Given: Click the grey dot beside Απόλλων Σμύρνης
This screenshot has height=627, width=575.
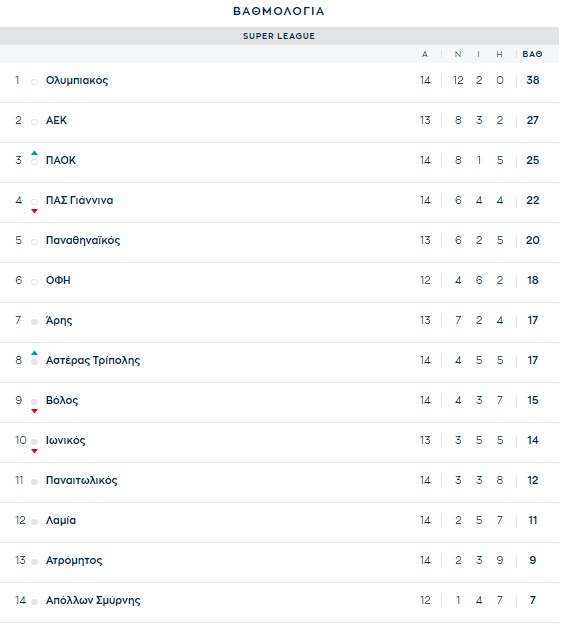Looking at the screenshot, I should (x=34, y=602).
